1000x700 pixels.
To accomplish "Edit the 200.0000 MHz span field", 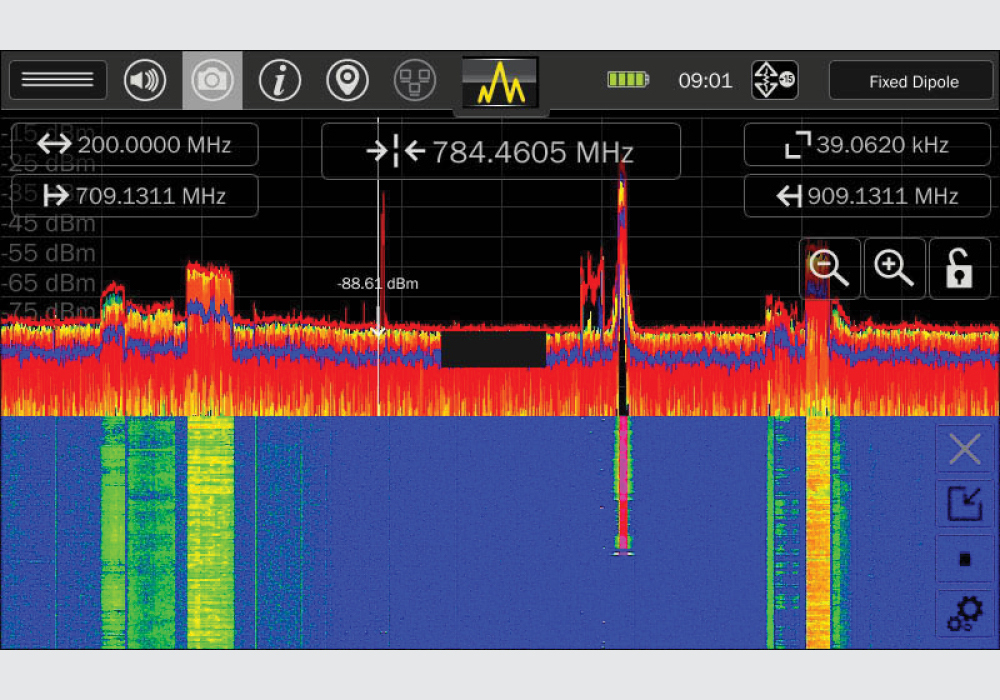I will [135, 145].
